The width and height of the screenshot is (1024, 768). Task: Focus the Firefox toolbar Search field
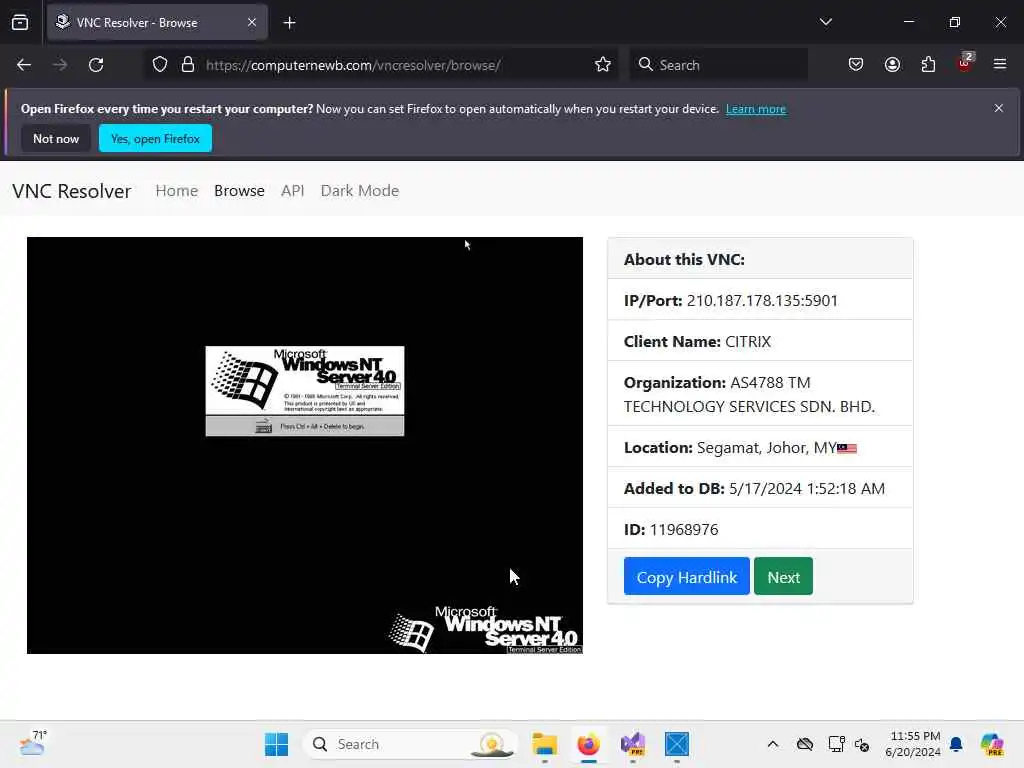[x=718, y=65]
